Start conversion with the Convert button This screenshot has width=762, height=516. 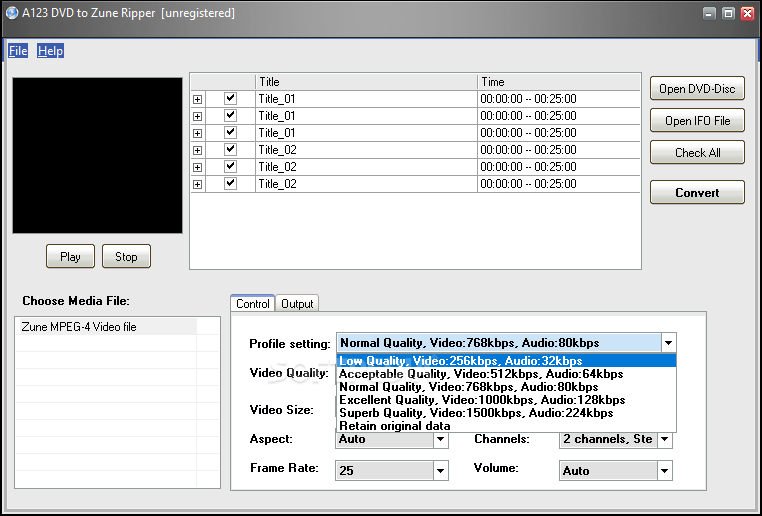(x=697, y=192)
